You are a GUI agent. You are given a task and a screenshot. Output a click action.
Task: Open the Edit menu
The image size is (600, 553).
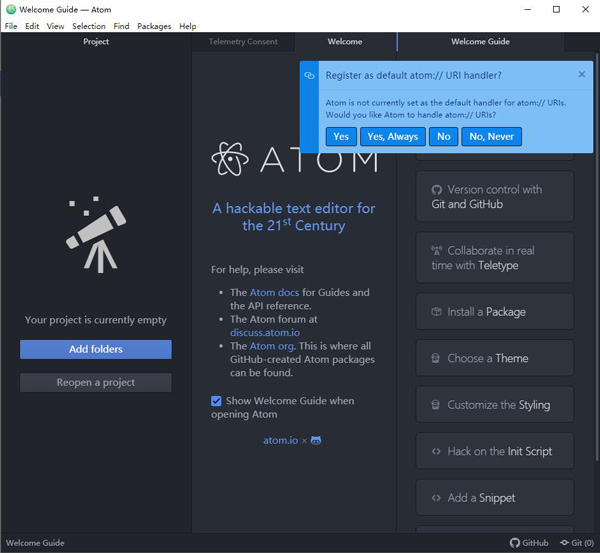pos(32,26)
